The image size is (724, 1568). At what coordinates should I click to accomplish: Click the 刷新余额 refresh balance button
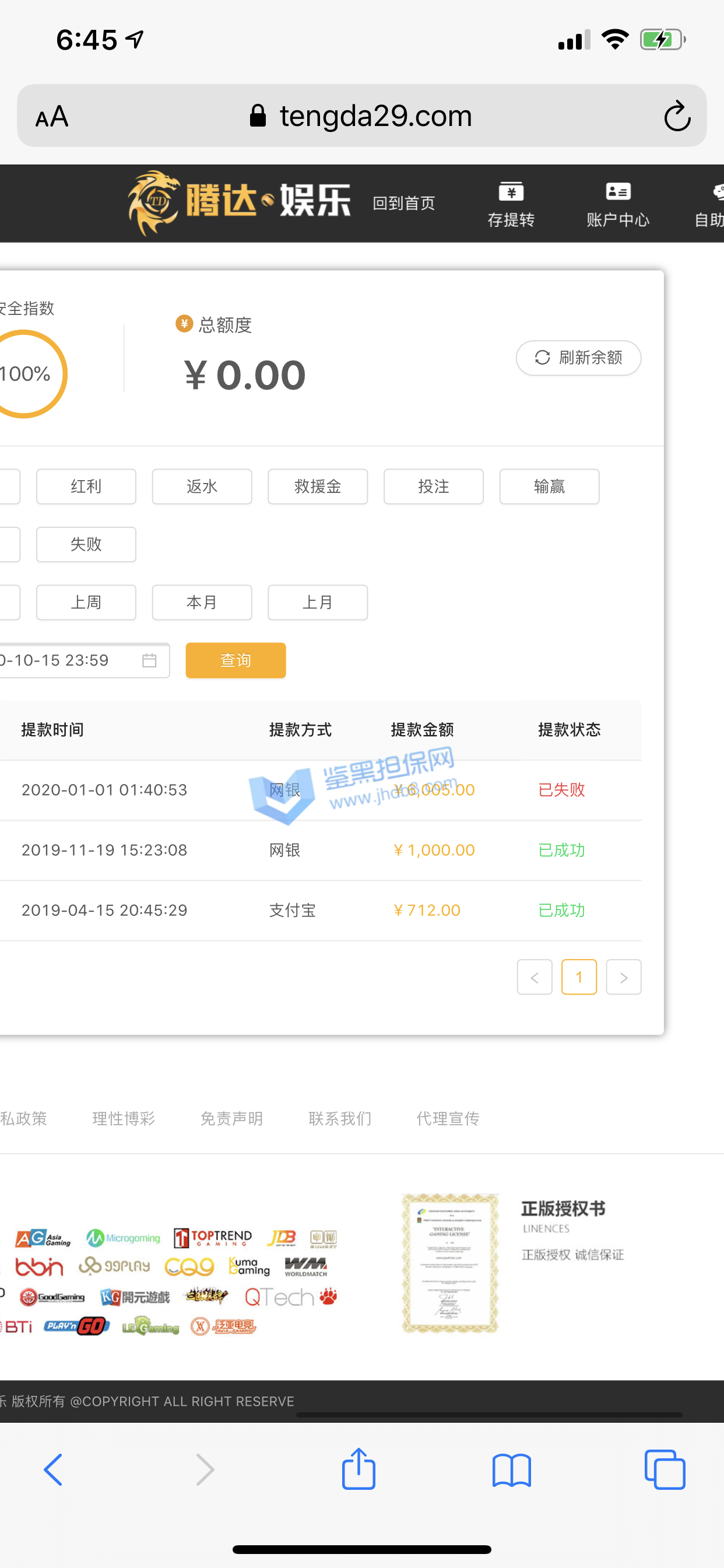pos(578,358)
